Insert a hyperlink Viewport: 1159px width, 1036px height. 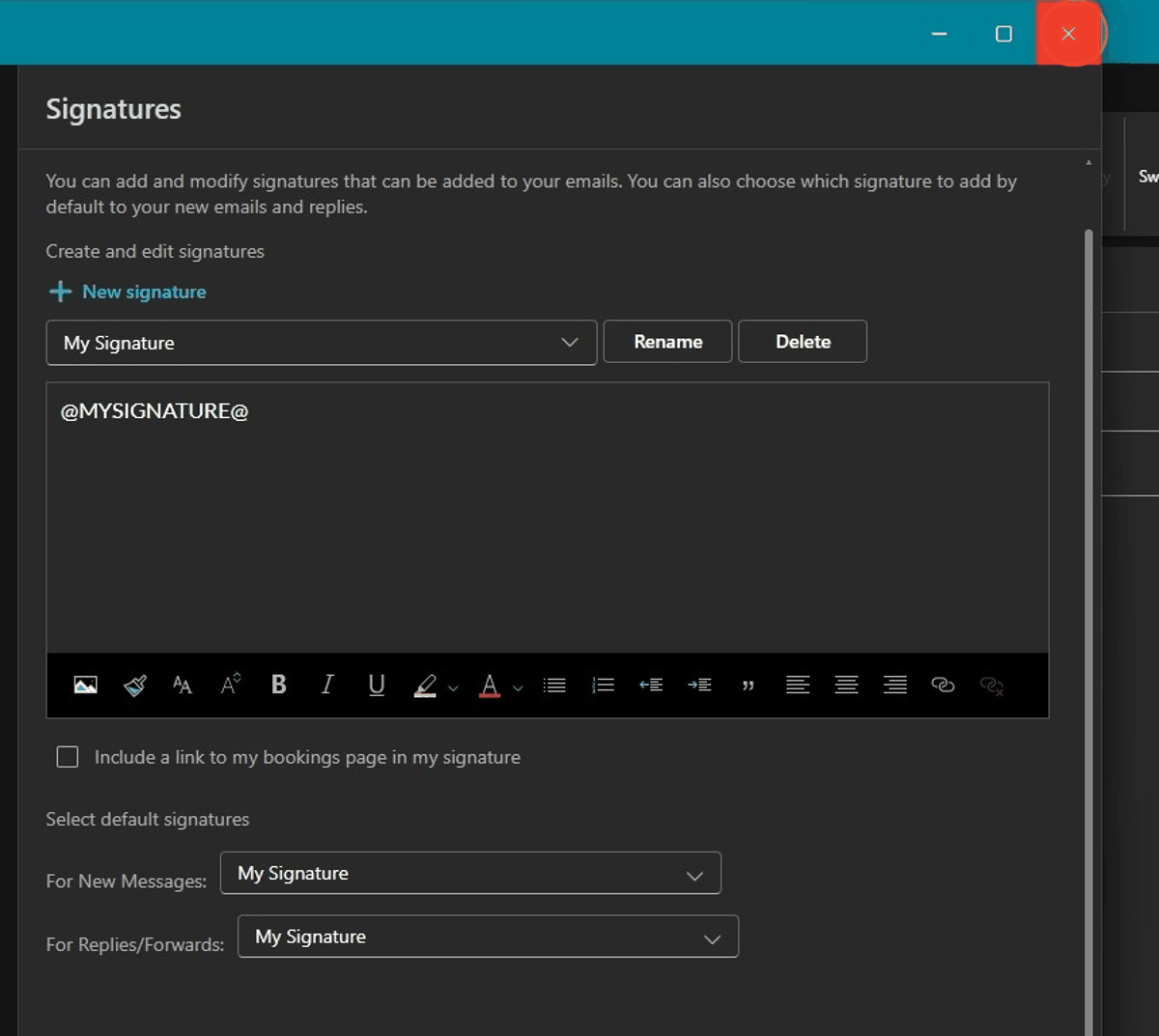click(943, 685)
